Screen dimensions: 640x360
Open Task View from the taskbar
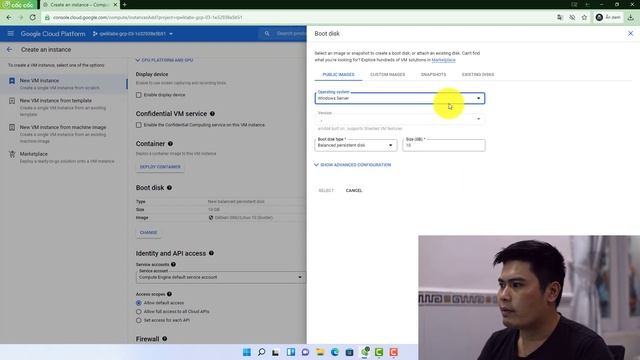click(x=276, y=352)
